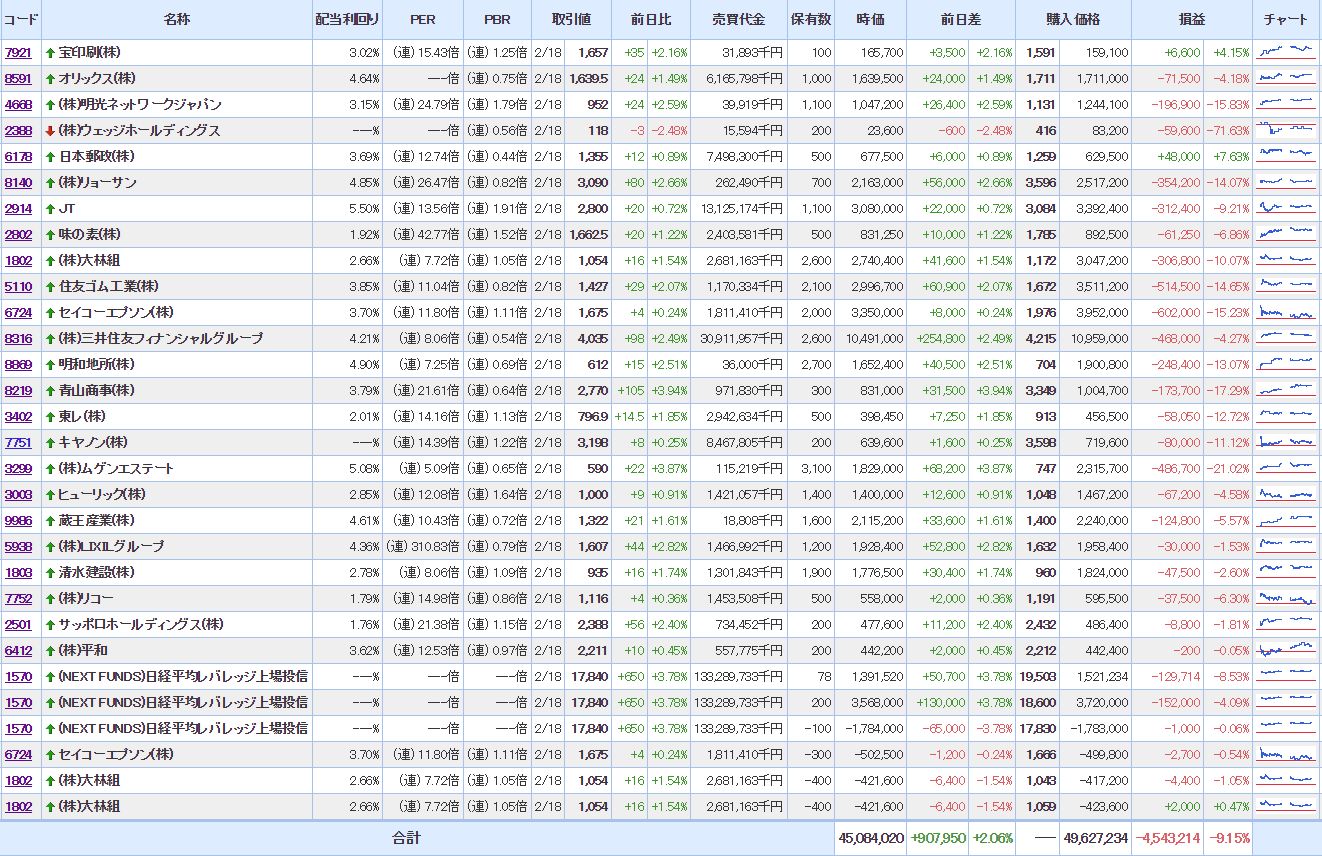Screen dimensions: 1322x856
Task: Click the up arrow next to 日本郵政(株)
Action: (x=50, y=156)
